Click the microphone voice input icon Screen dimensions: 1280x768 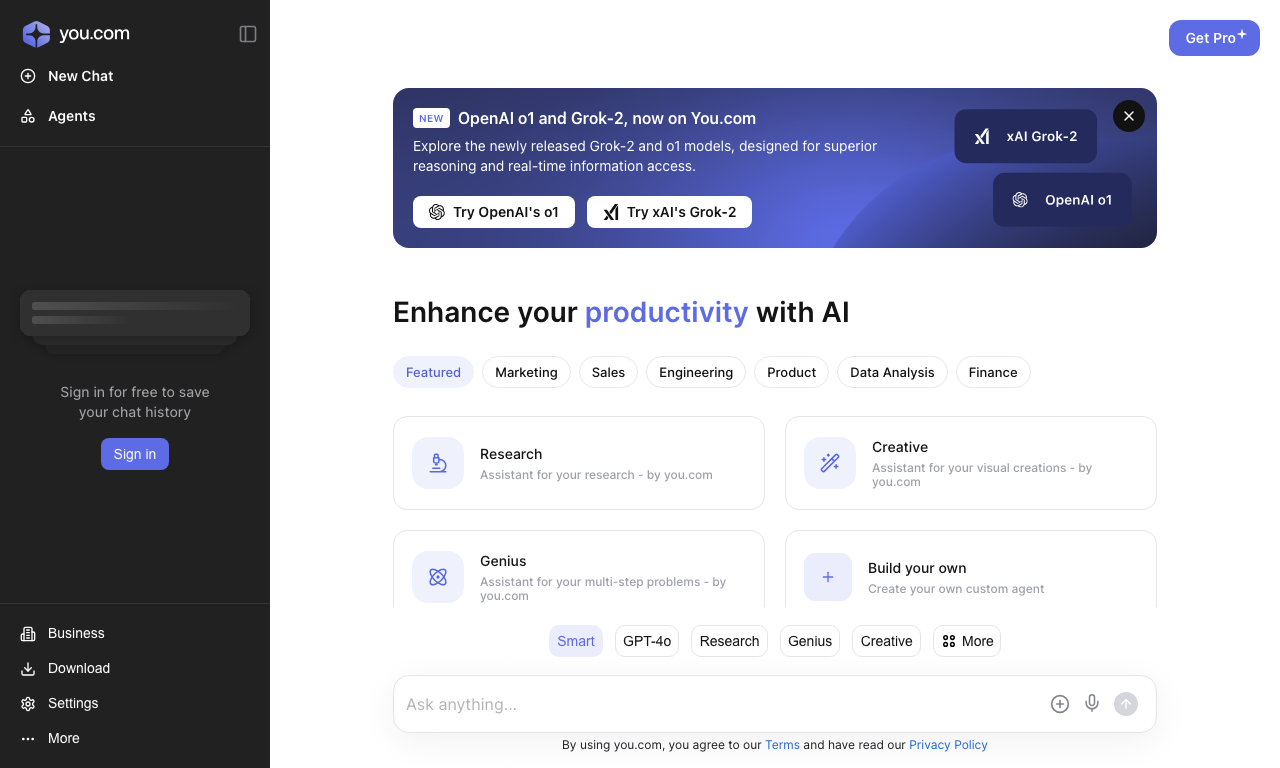1092,704
